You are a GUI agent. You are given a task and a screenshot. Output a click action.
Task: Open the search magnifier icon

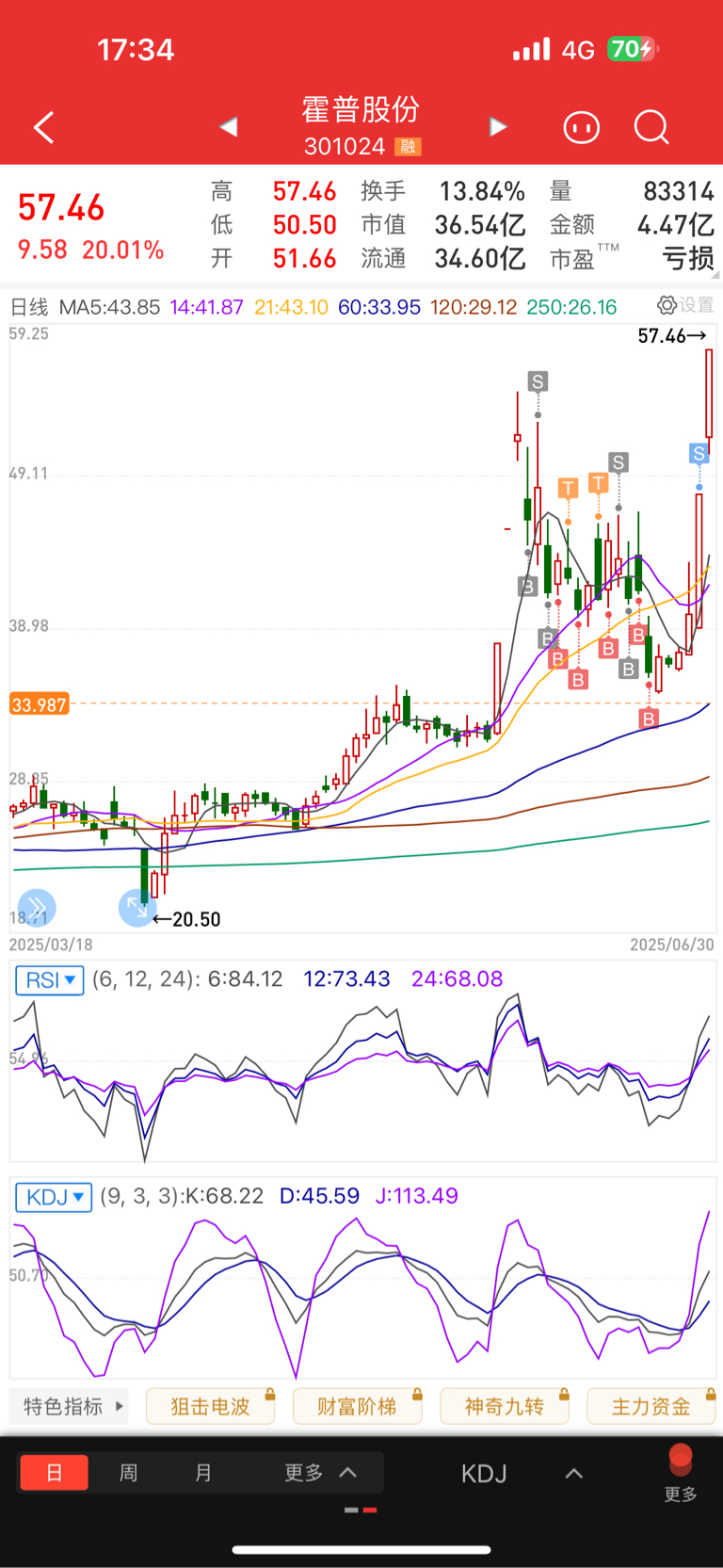click(x=651, y=127)
